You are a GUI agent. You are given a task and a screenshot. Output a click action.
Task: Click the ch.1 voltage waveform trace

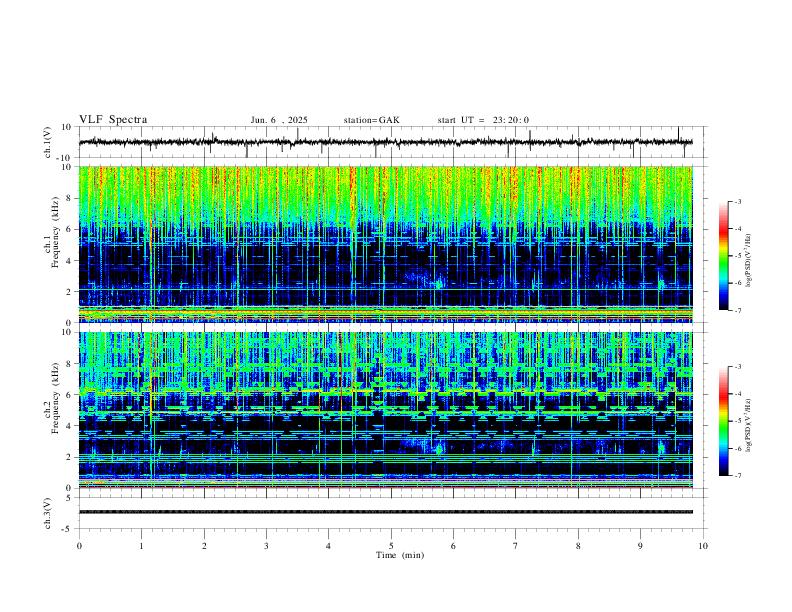point(385,142)
